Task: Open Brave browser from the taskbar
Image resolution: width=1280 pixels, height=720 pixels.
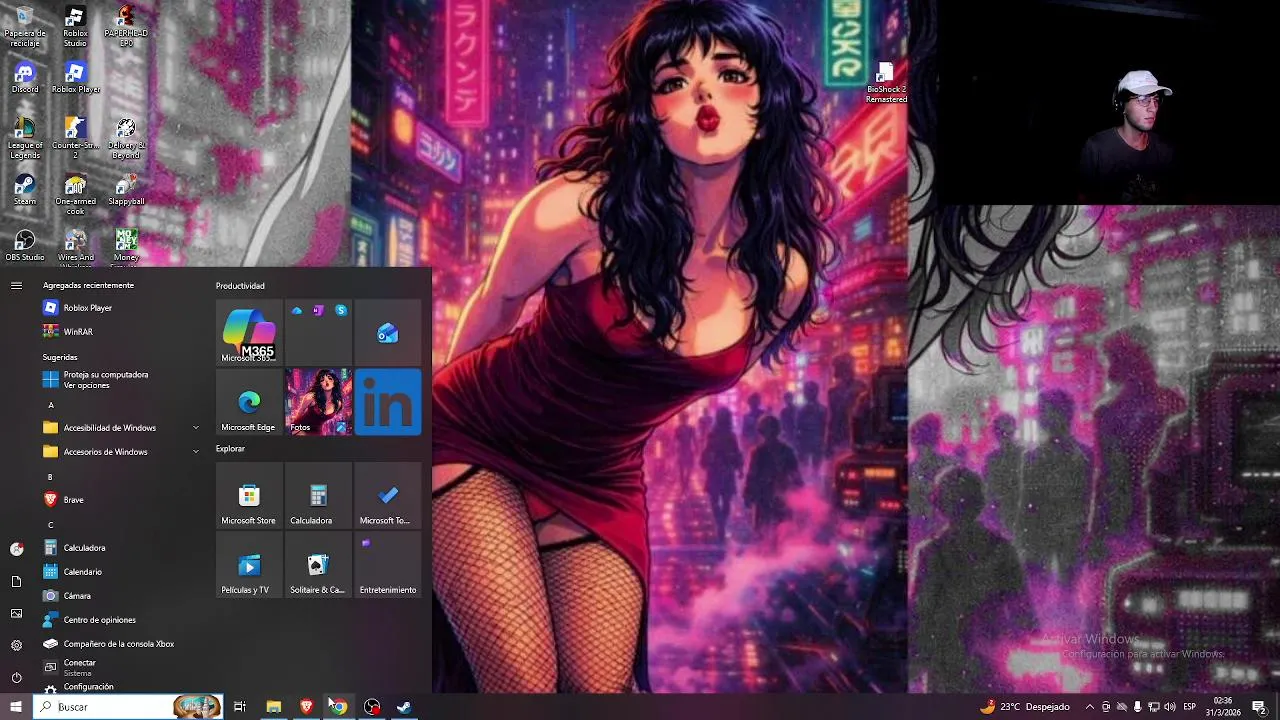Action: pyautogui.click(x=306, y=707)
